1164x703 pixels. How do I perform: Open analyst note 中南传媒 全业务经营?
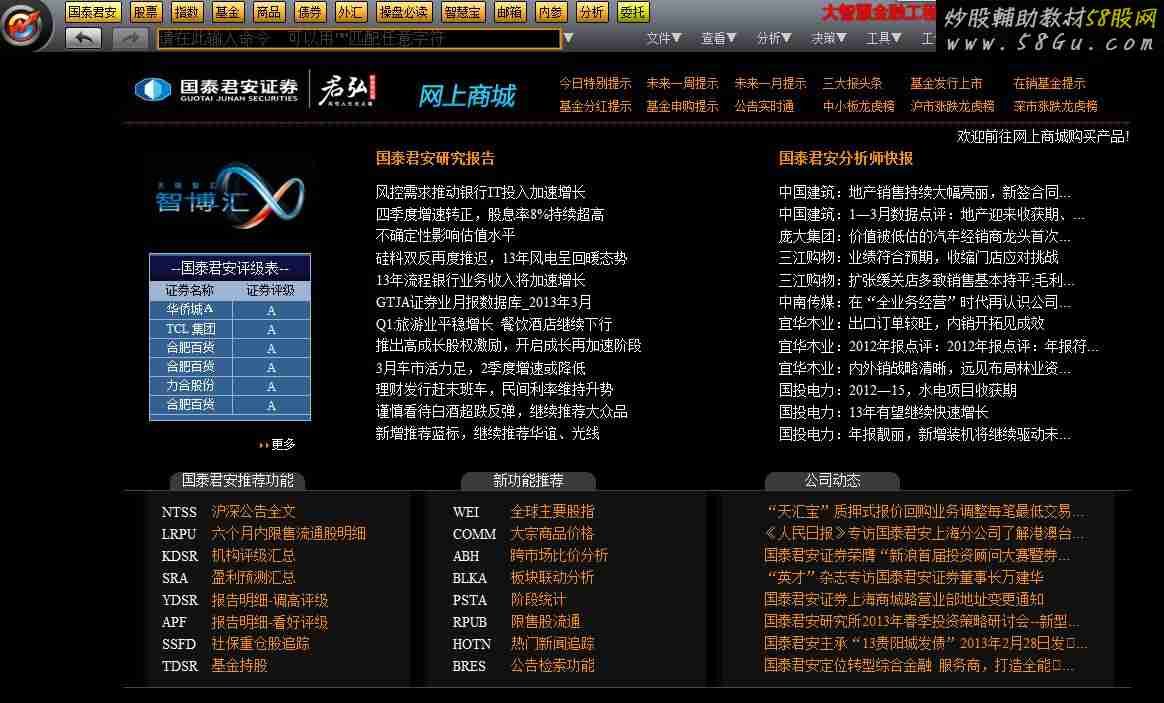tap(924, 302)
